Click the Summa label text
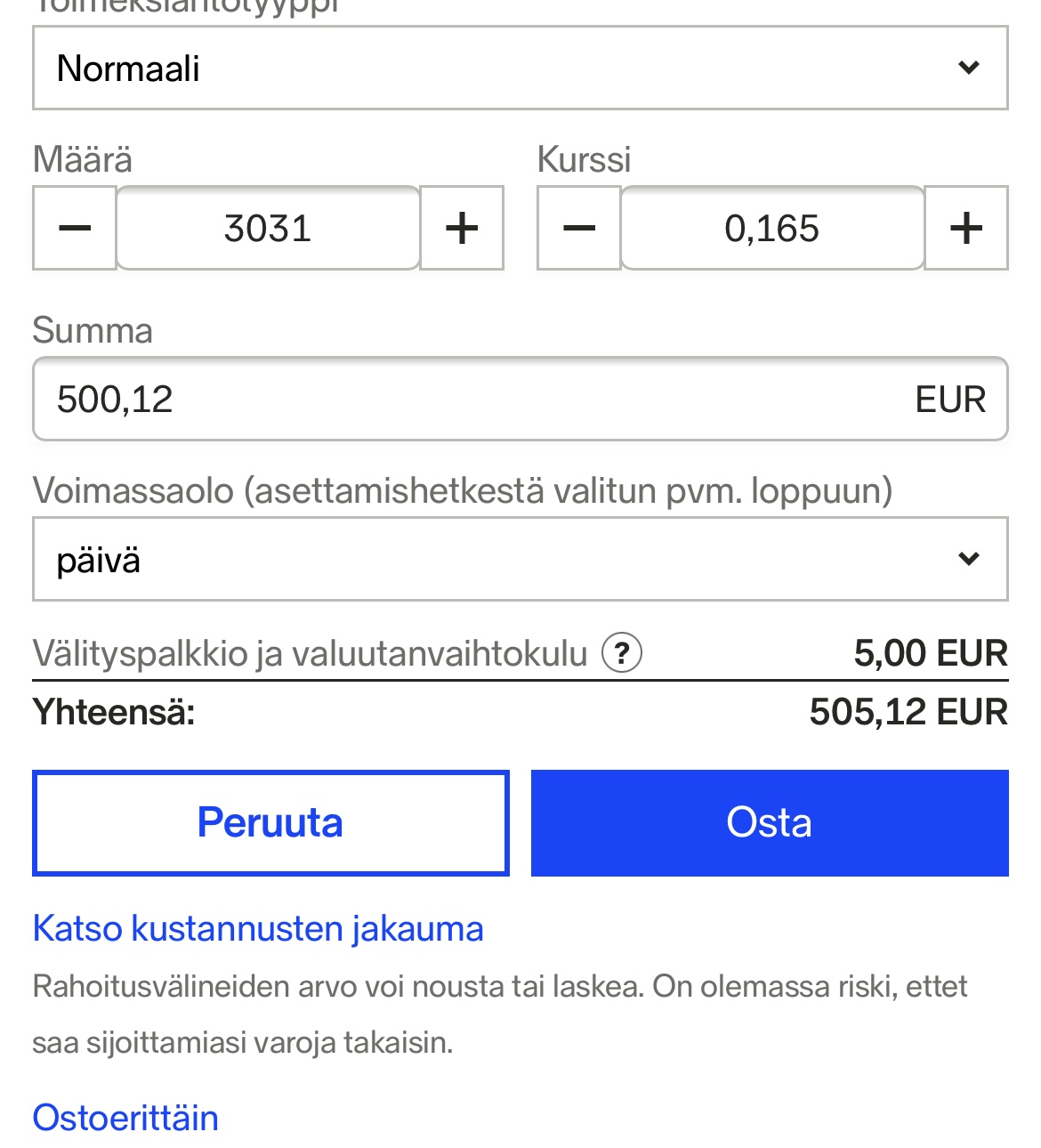This screenshot has width=1041, height=1148. point(93,330)
